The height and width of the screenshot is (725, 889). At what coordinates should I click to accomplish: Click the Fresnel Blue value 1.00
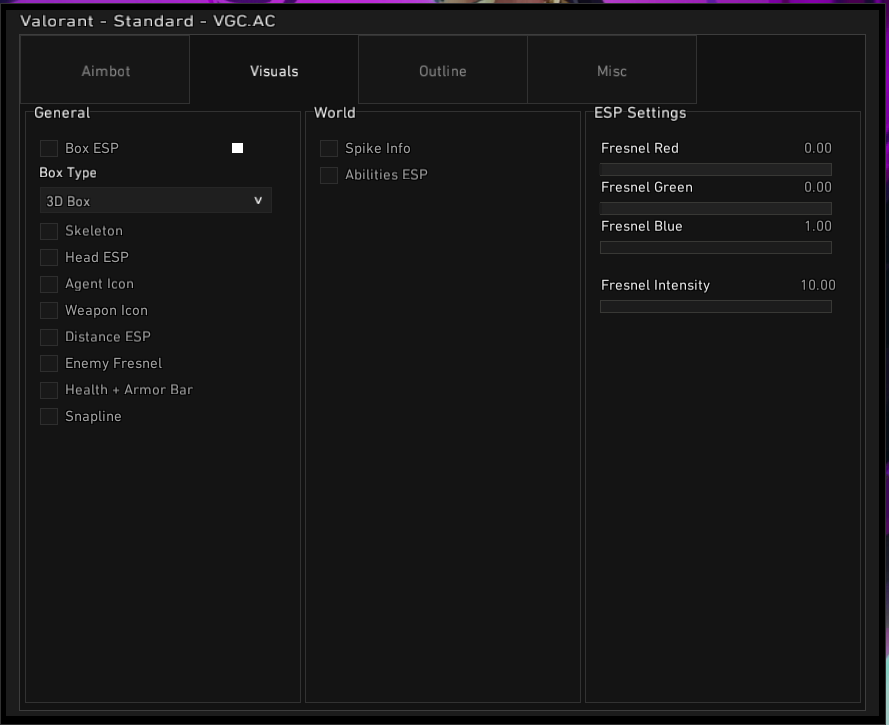818,227
